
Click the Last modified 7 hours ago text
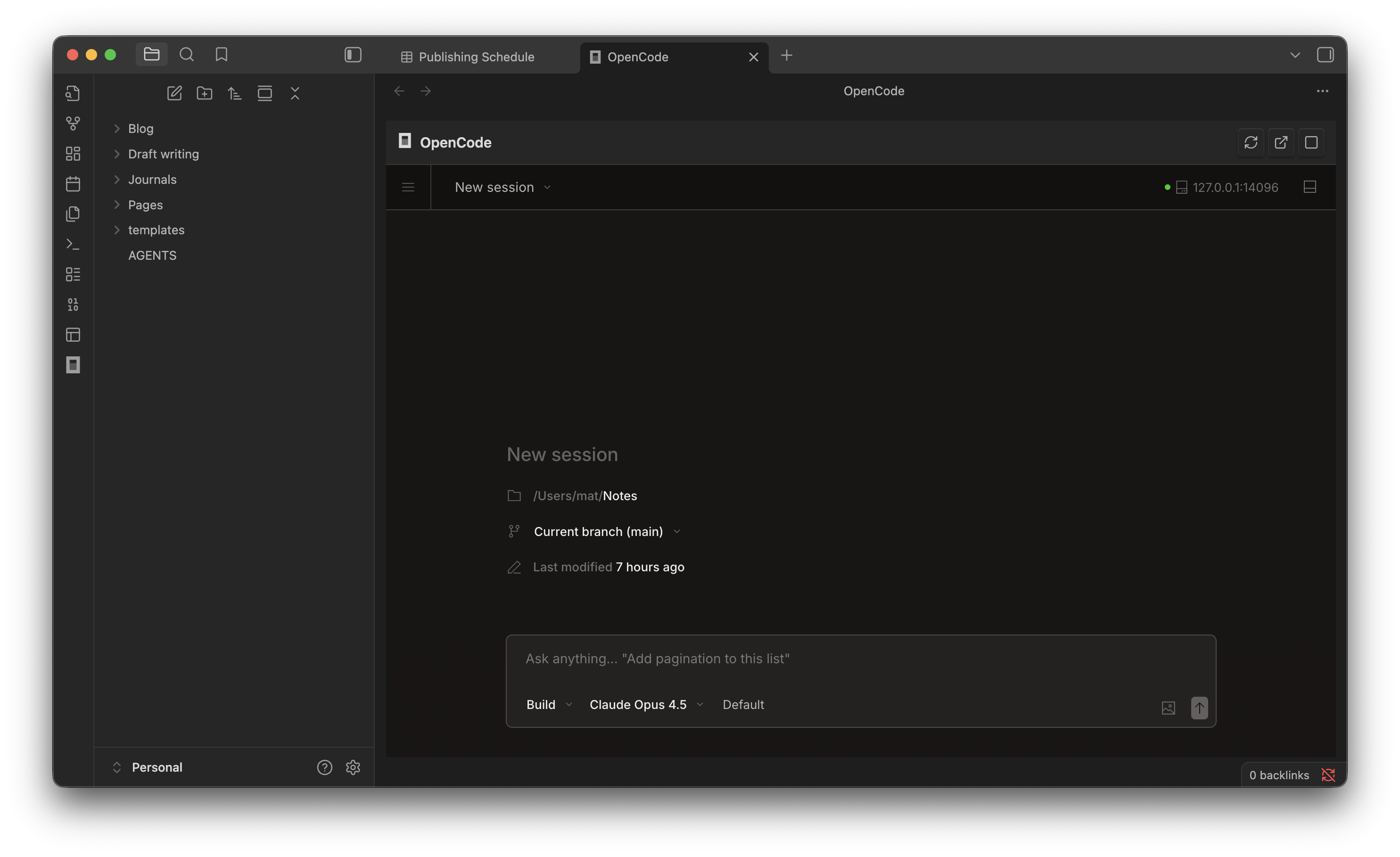pyautogui.click(x=609, y=567)
